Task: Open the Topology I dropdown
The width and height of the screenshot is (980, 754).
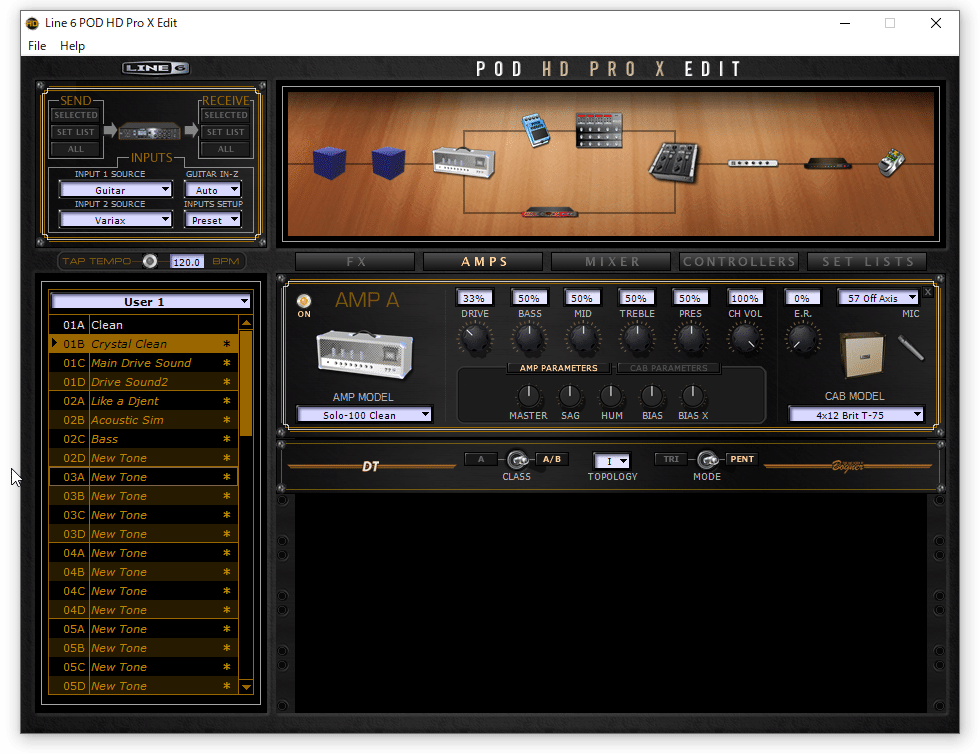Action: [x=611, y=461]
